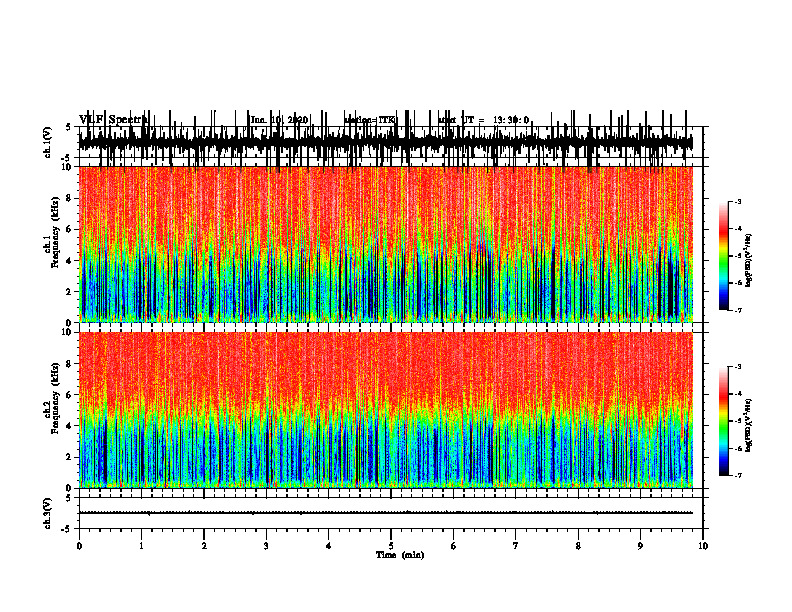792x612 pixels.
Task: Click the ch.2 spectrogram "2" kHz tick label
Action: coord(70,457)
